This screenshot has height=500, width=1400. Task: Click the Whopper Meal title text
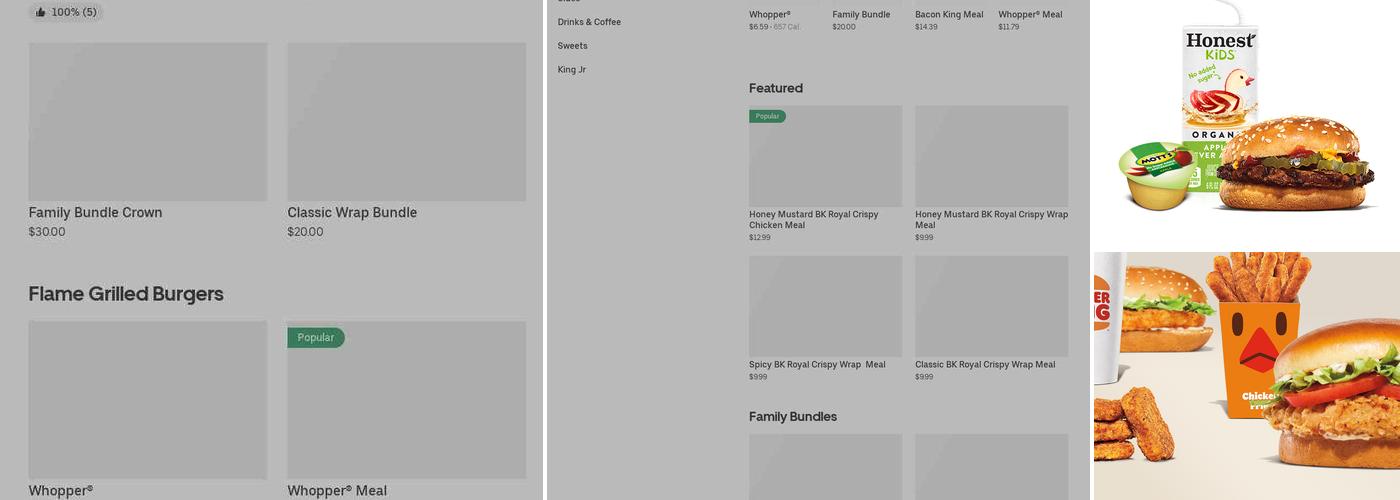(337, 491)
